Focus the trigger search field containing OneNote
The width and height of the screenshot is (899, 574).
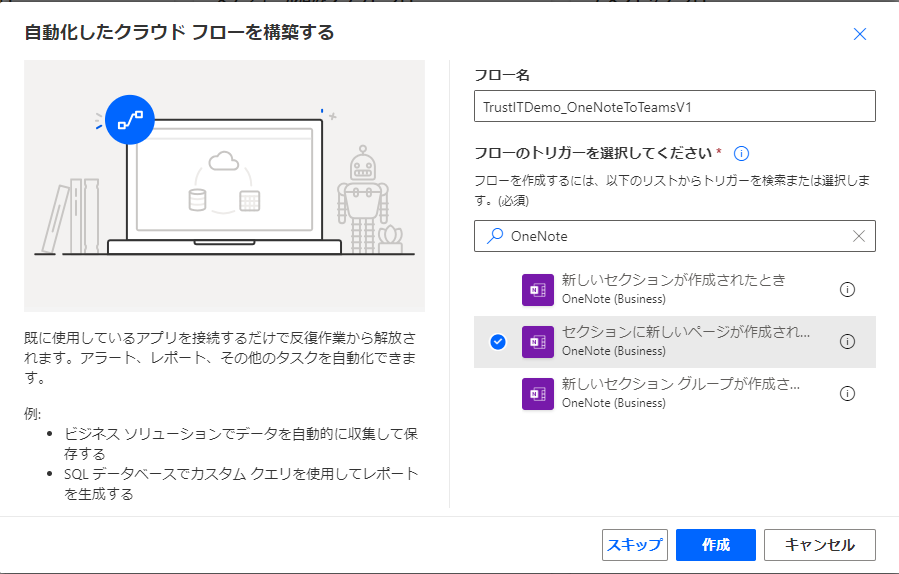pos(675,236)
